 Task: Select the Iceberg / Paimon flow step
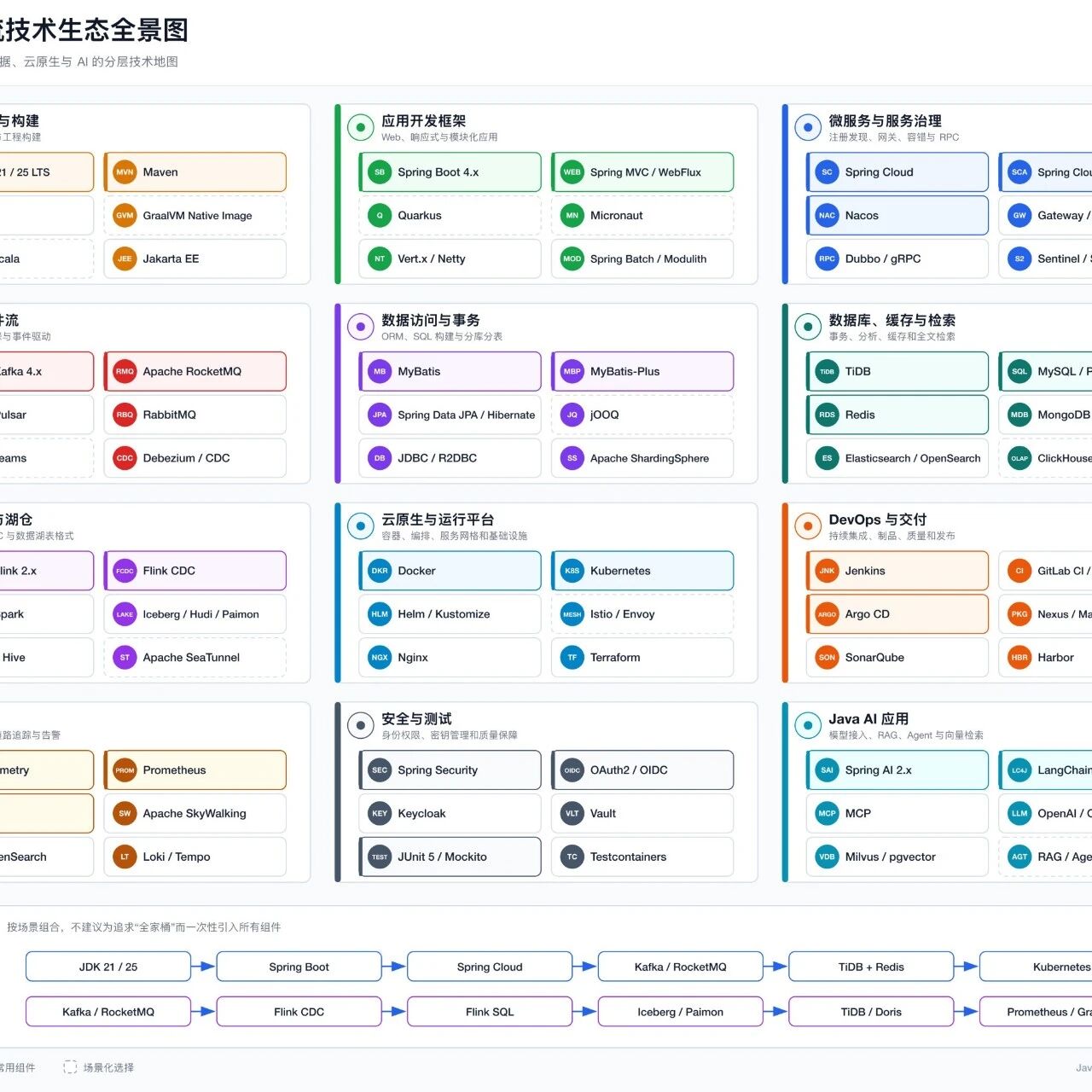pos(681,1013)
